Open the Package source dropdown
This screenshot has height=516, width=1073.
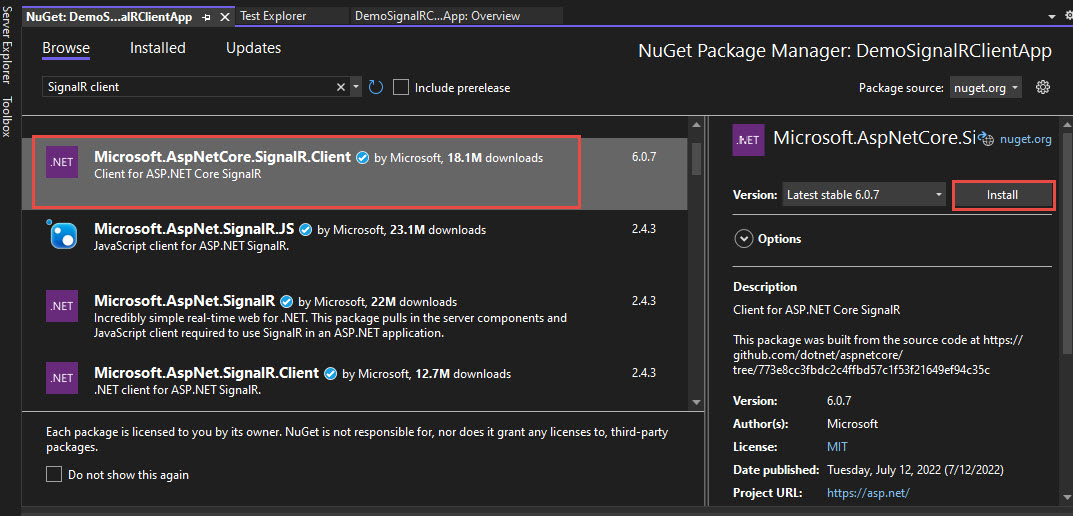click(984, 87)
